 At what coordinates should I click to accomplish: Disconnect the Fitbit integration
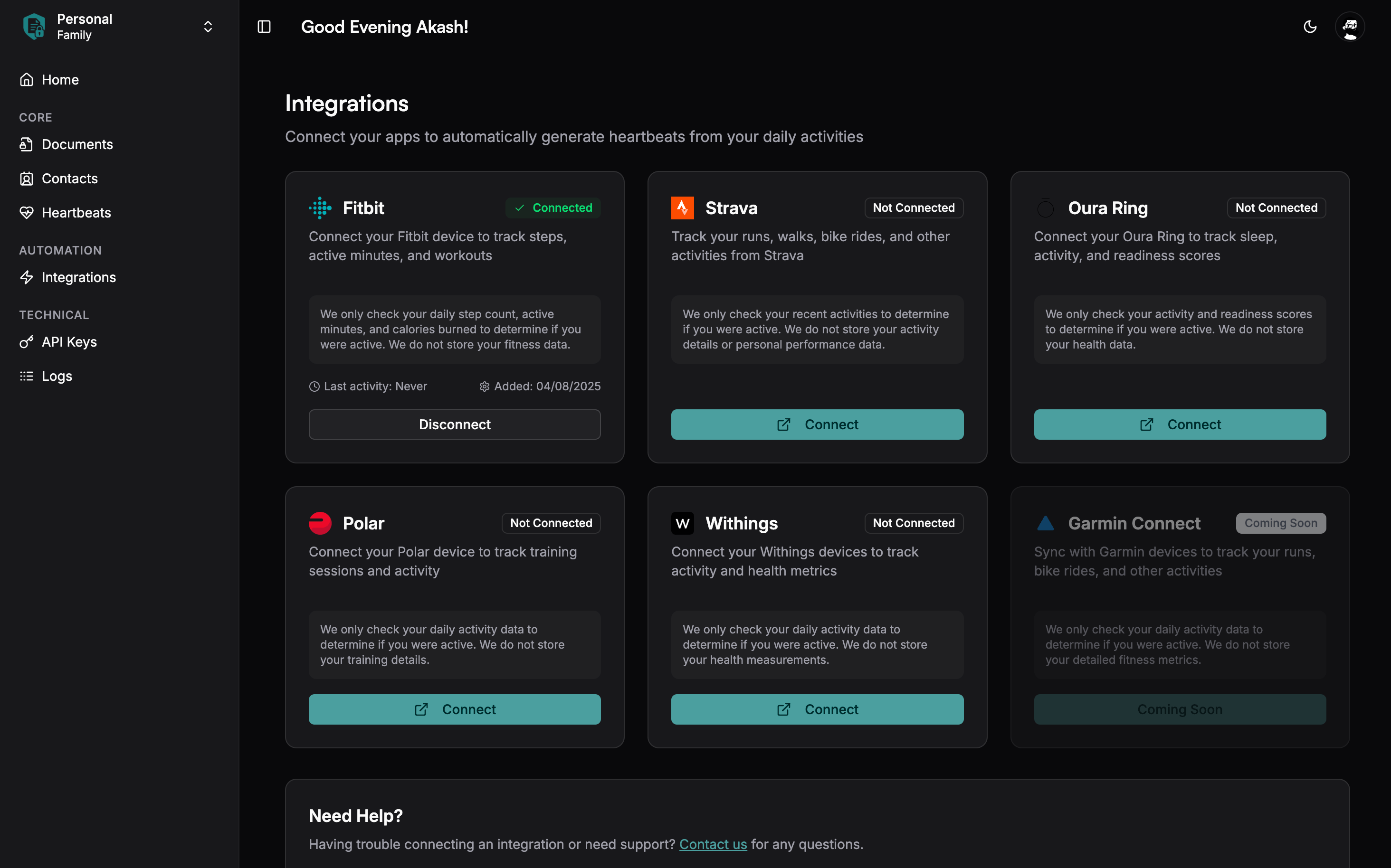pos(454,424)
